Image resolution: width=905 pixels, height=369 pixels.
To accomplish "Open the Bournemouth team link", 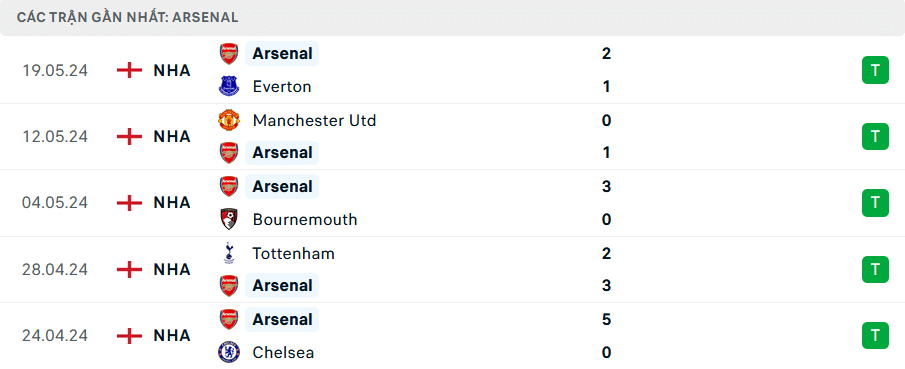I will click(x=305, y=219).
